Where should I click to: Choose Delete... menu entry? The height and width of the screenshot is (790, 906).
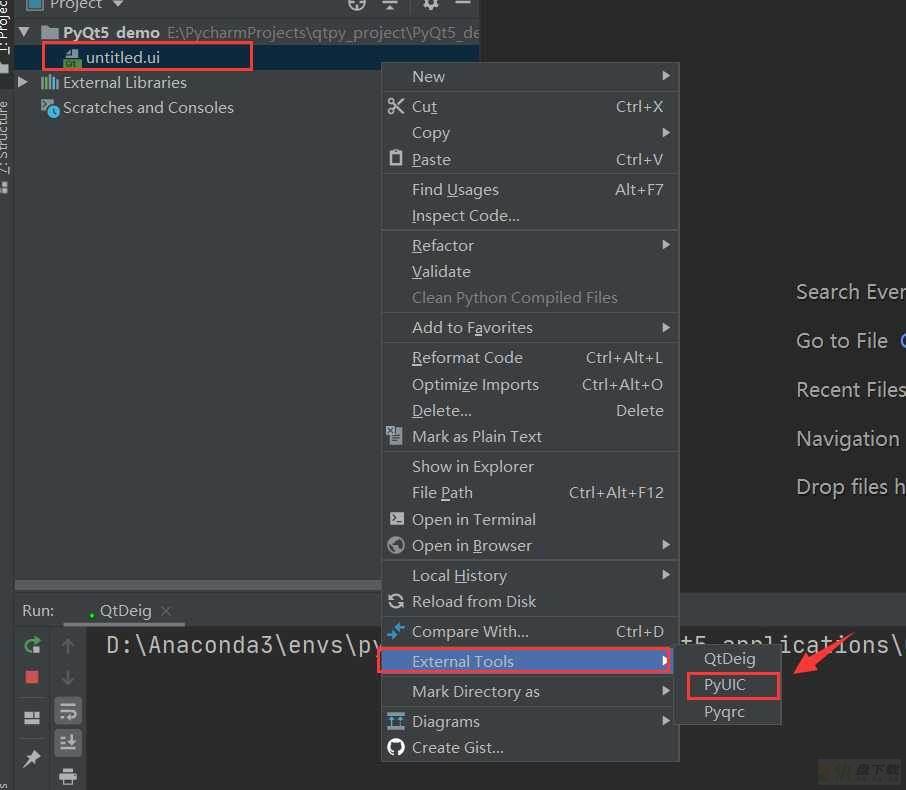pos(529,410)
